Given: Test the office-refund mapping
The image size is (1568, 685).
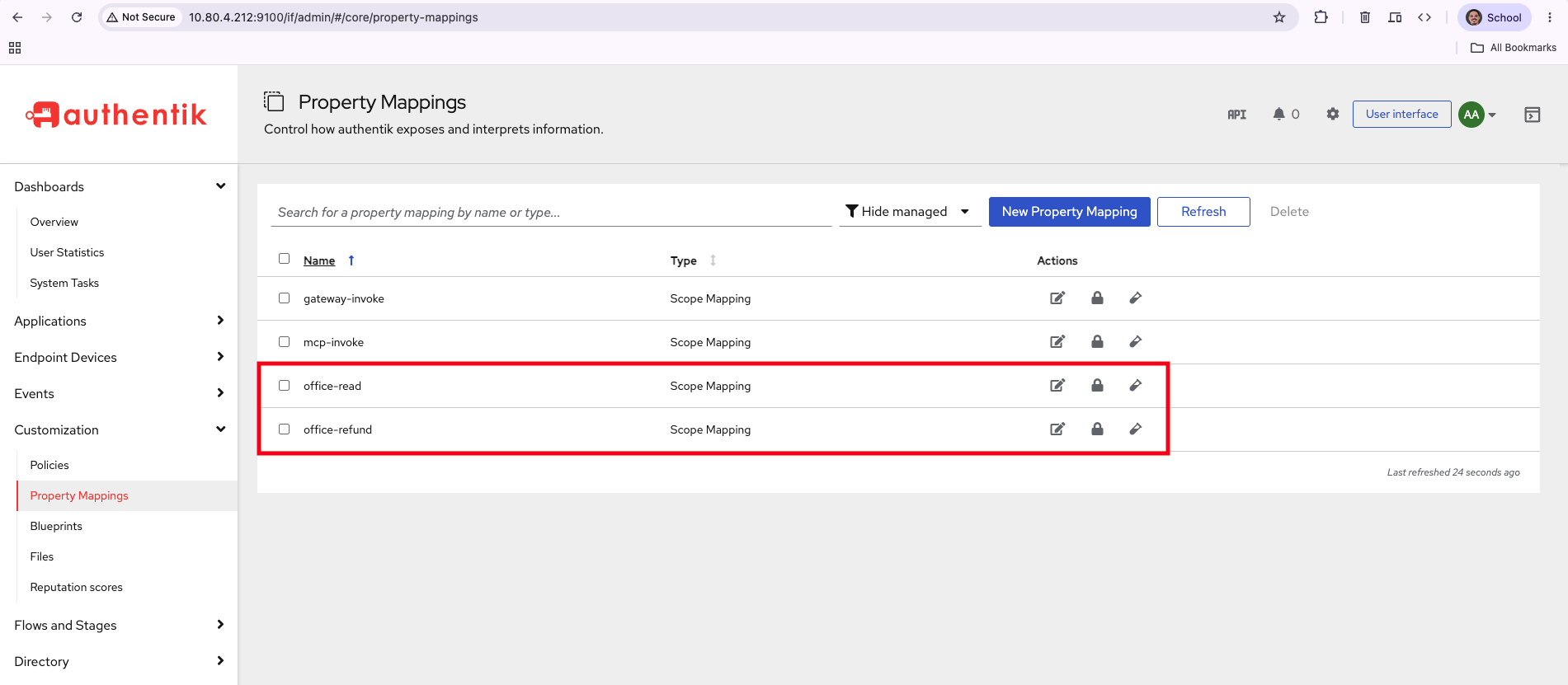Looking at the screenshot, I should pos(1136,429).
